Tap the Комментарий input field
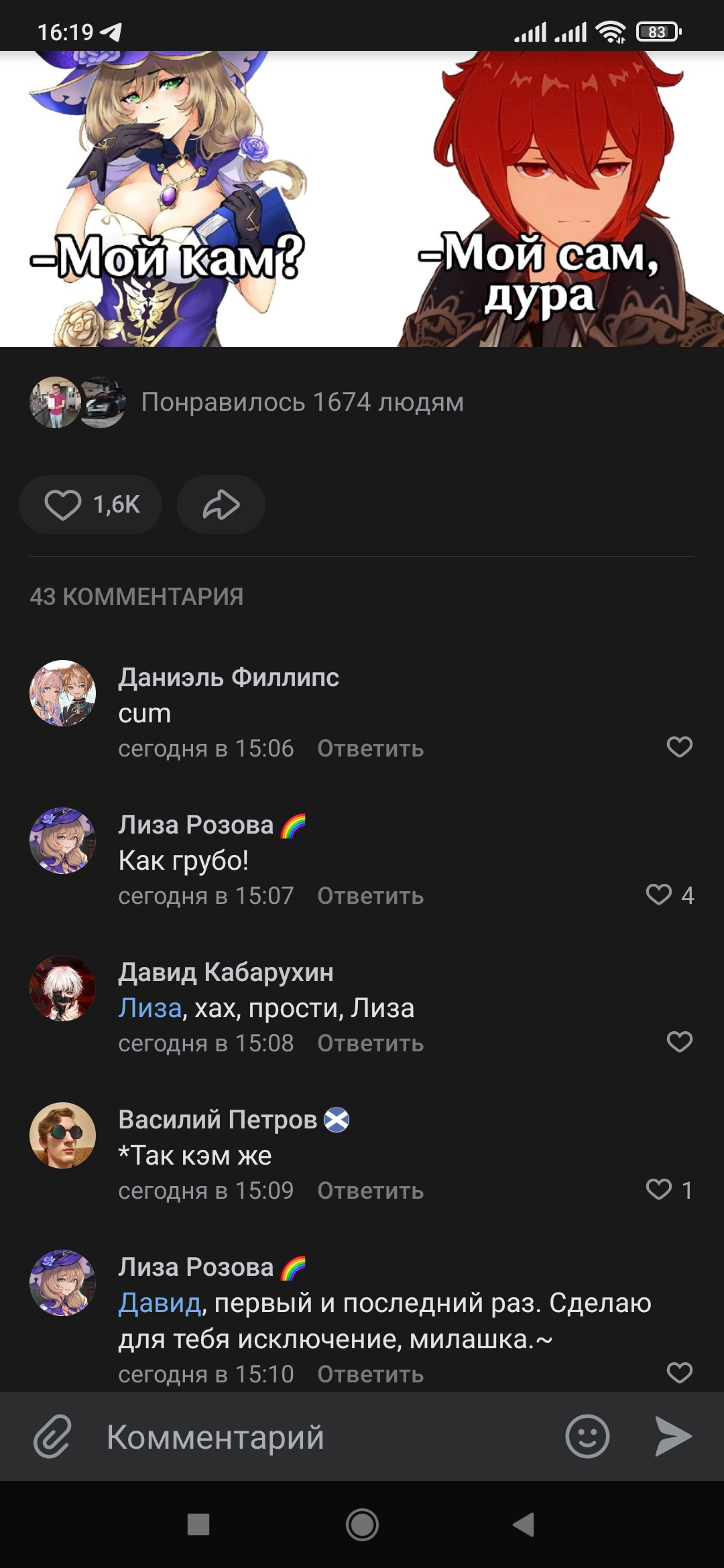Viewport: 724px width, 1568px height. point(322,1437)
